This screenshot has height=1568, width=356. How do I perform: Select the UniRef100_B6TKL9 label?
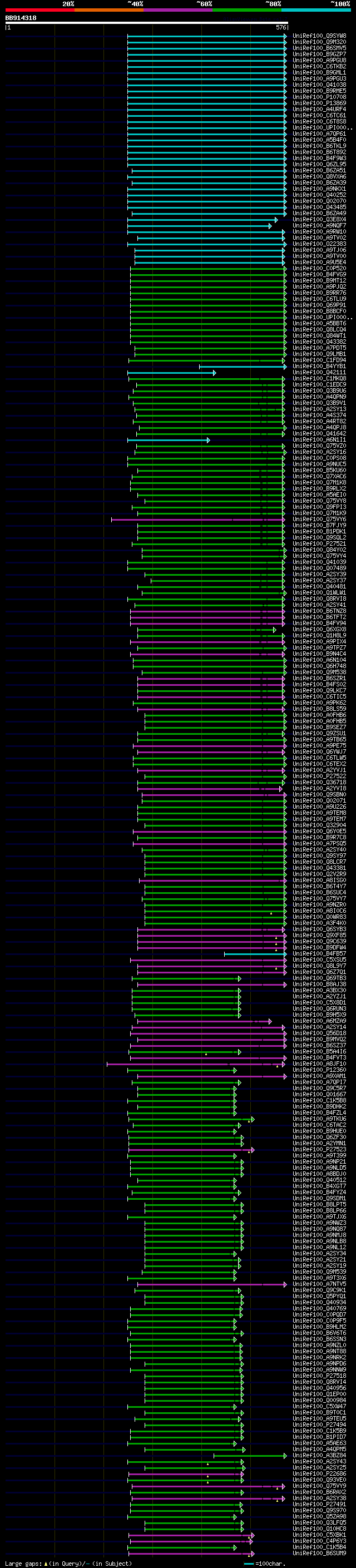click(319, 146)
